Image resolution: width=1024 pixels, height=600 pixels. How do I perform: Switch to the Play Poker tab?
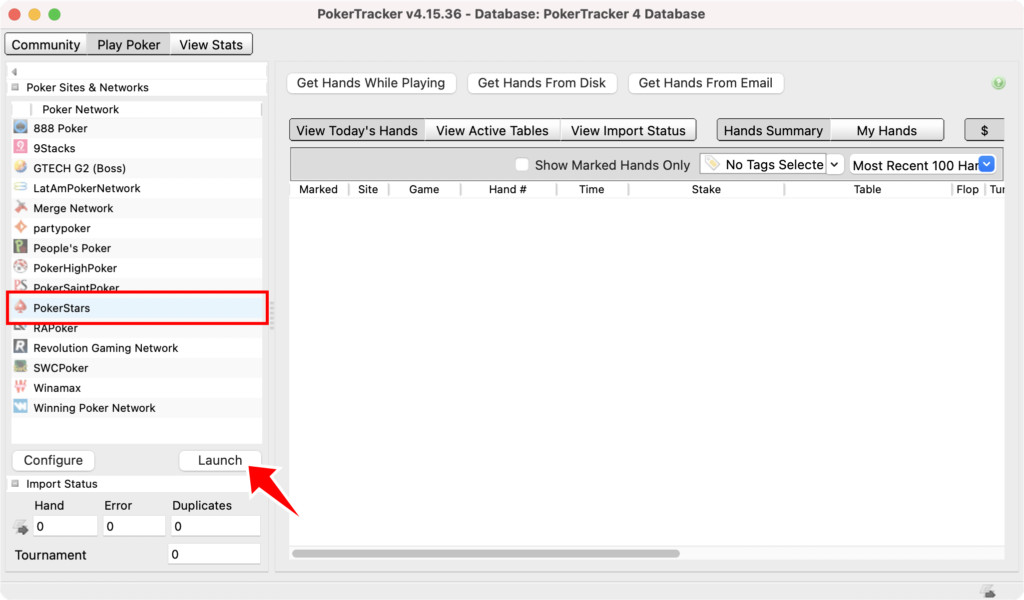click(129, 44)
